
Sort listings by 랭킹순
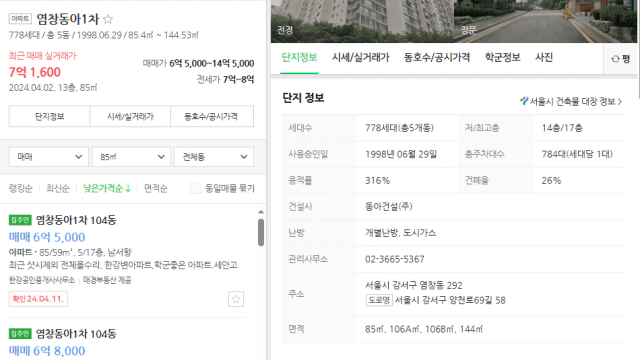[x=20, y=188]
